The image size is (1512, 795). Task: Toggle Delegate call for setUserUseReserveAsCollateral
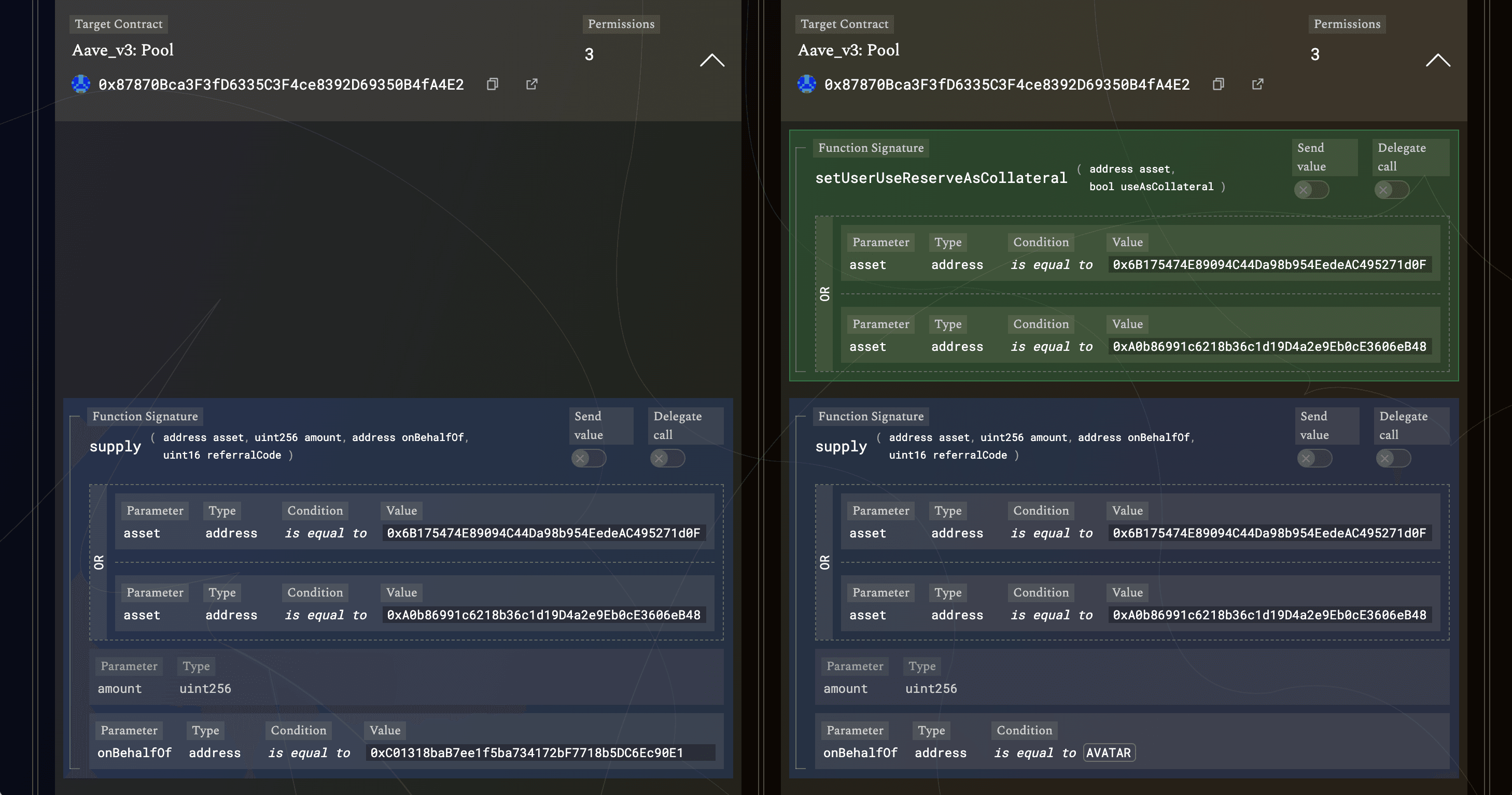[1392, 190]
